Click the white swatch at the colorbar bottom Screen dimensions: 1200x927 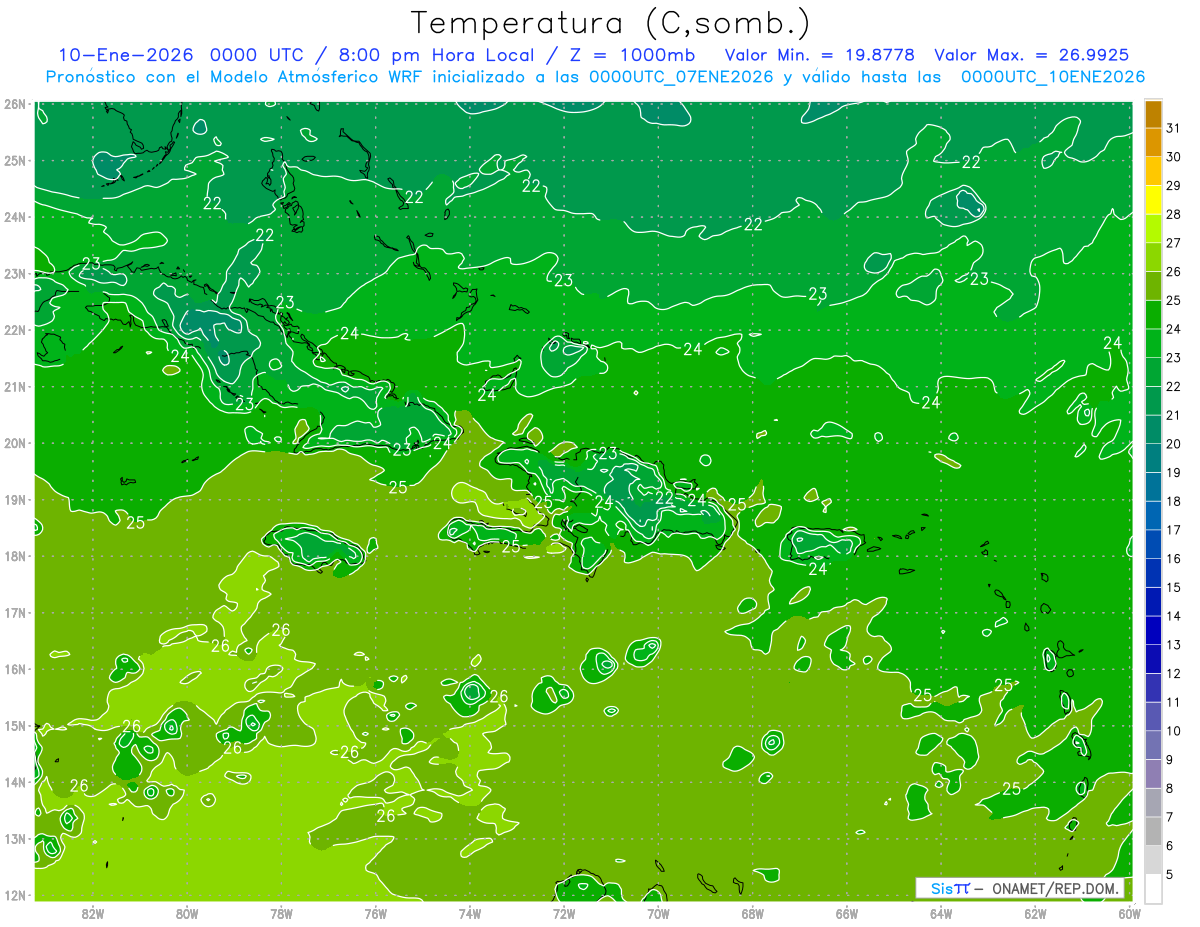click(1153, 888)
